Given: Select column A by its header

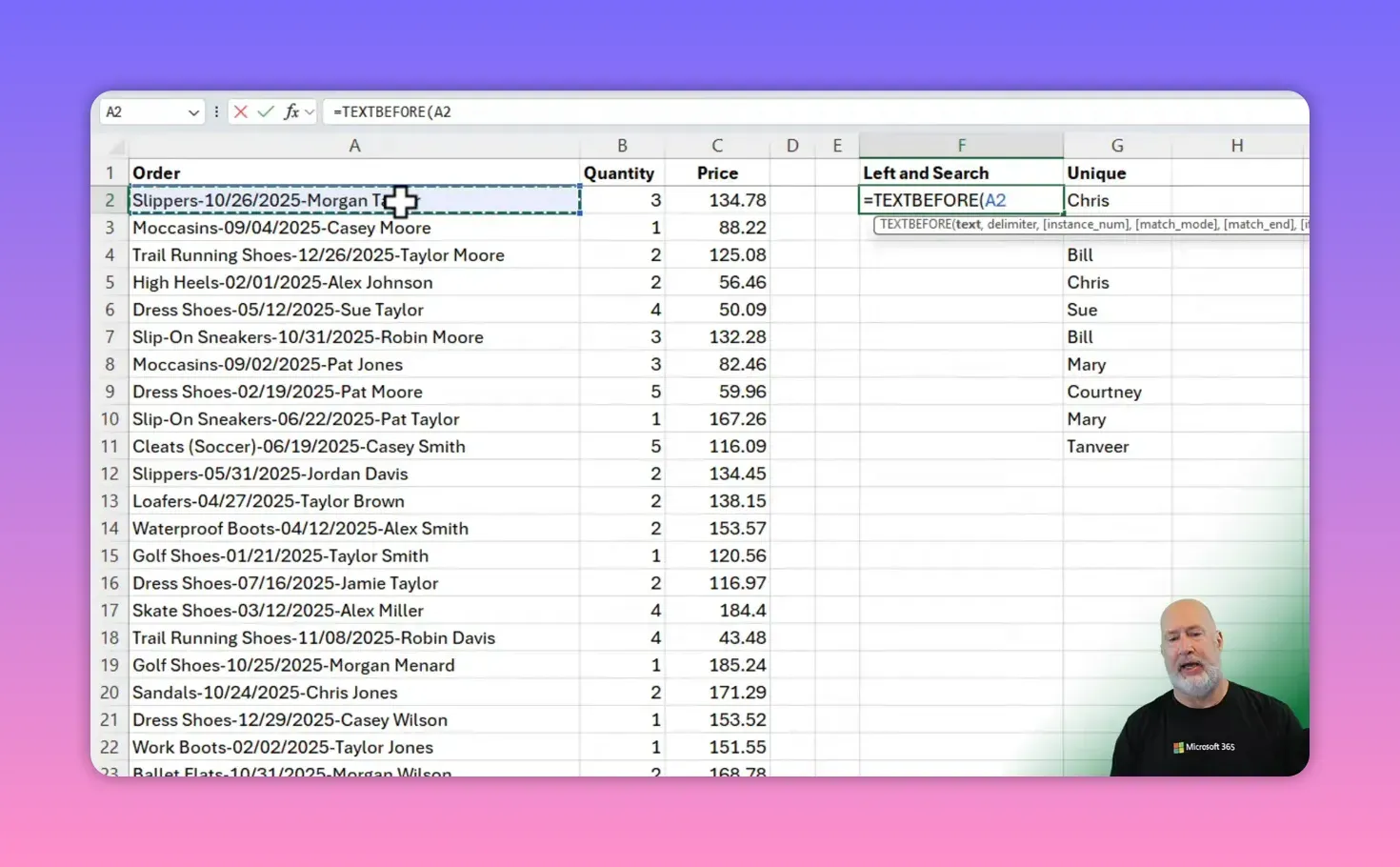Looking at the screenshot, I should pyautogui.click(x=354, y=145).
